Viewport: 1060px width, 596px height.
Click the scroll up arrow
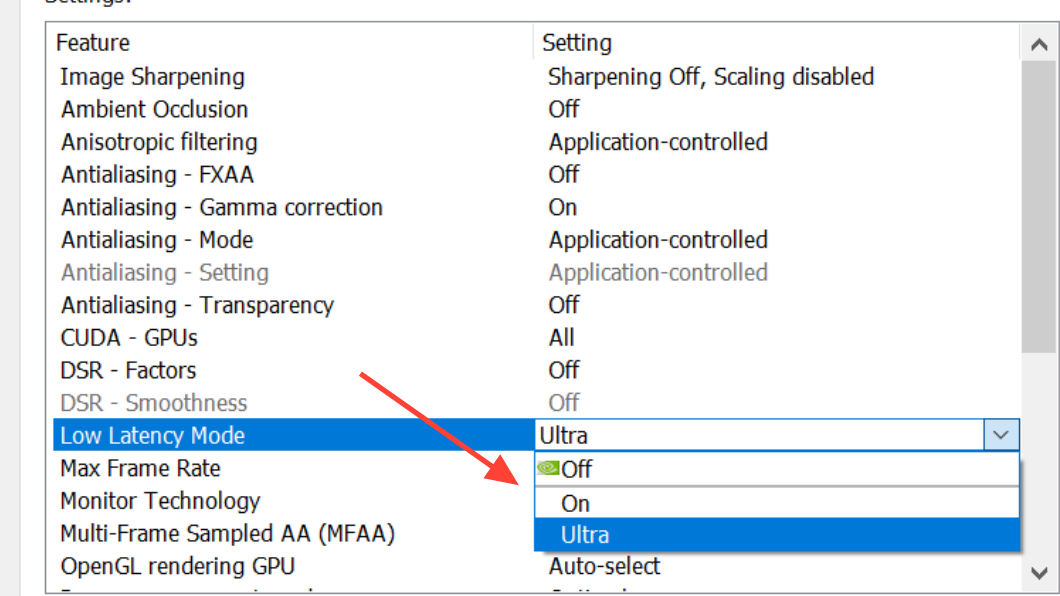click(x=1039, y=45)
